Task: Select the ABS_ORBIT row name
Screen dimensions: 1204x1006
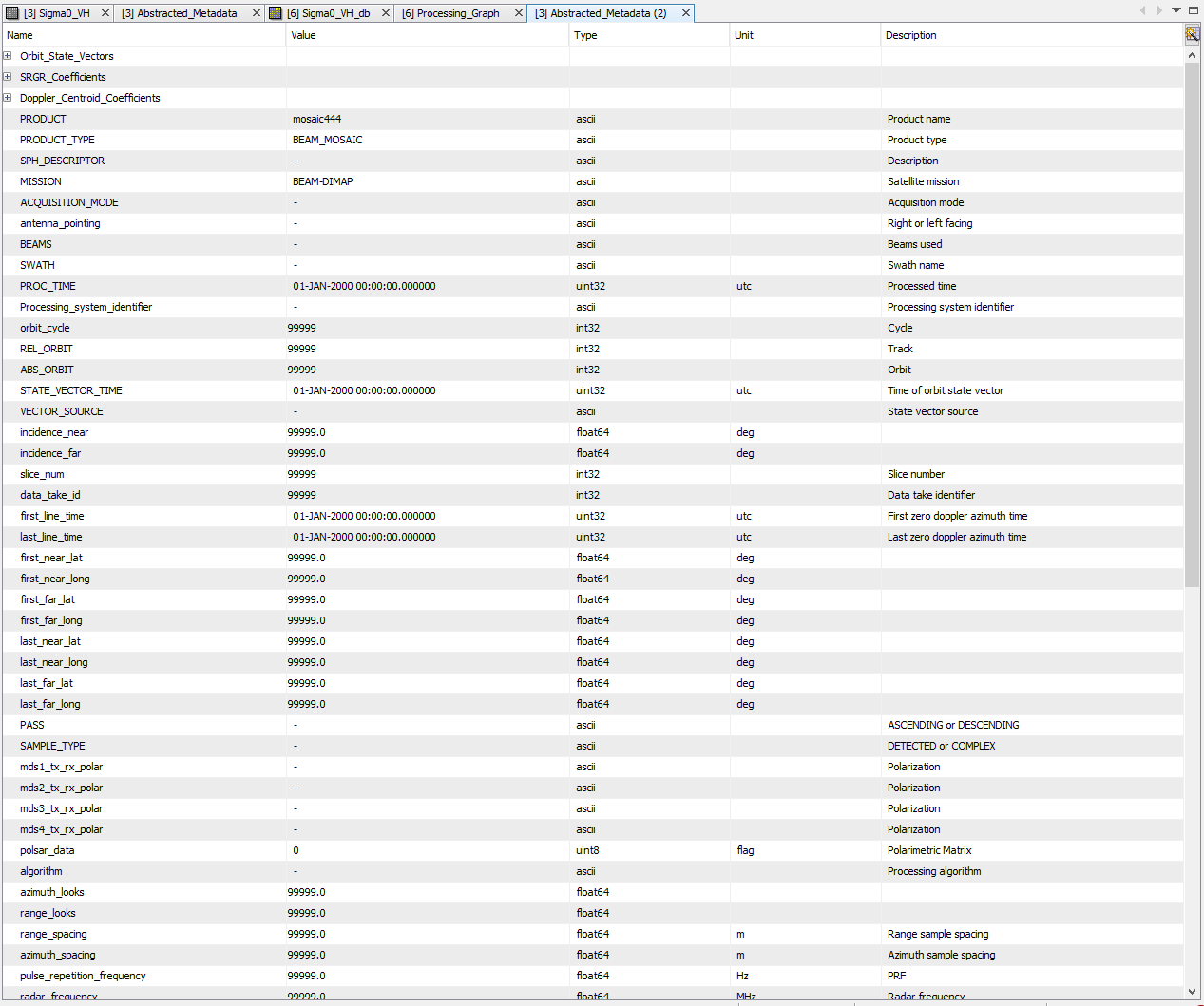Action: [x=47, y=370]
